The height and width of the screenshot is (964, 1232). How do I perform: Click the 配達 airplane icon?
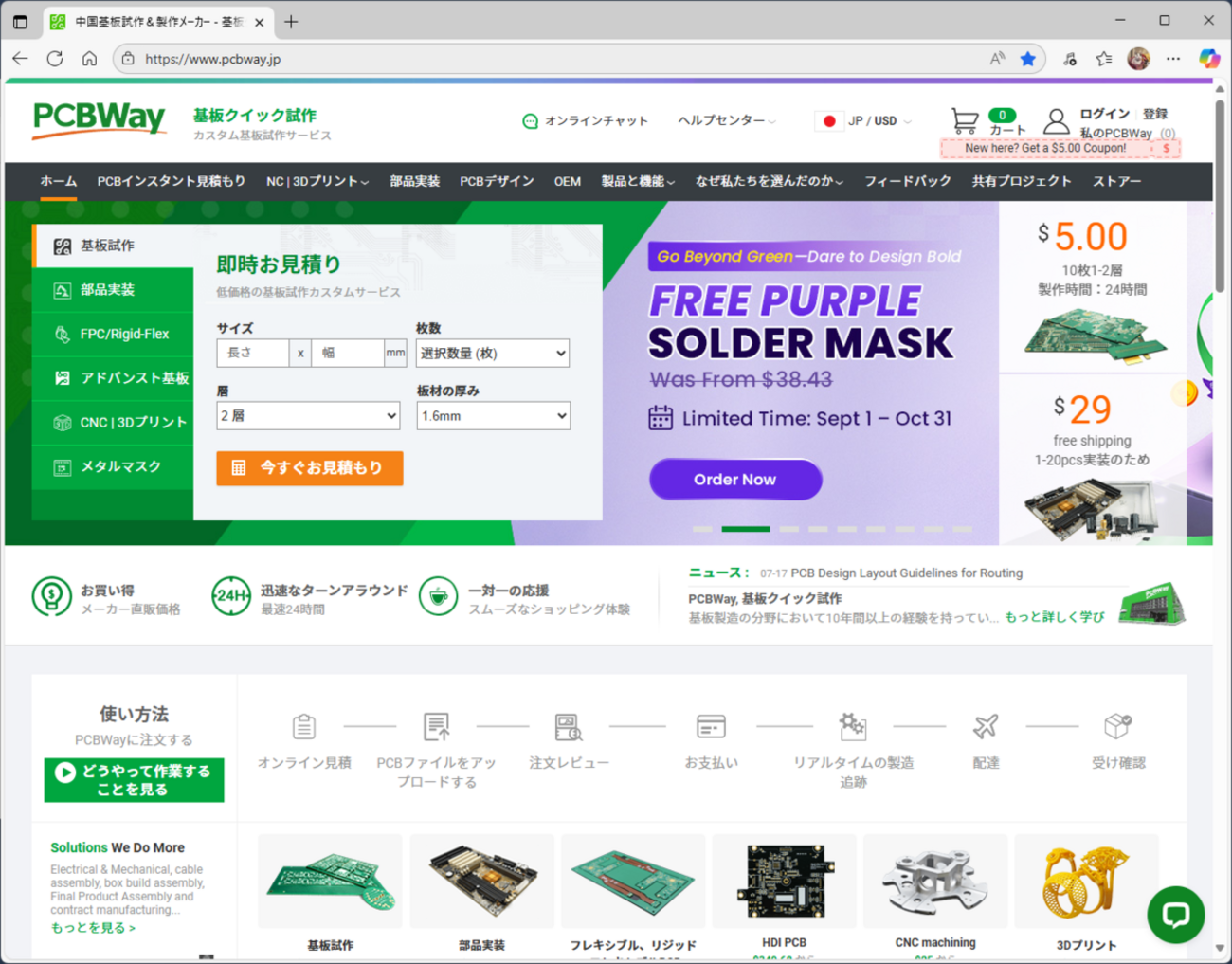986,727
